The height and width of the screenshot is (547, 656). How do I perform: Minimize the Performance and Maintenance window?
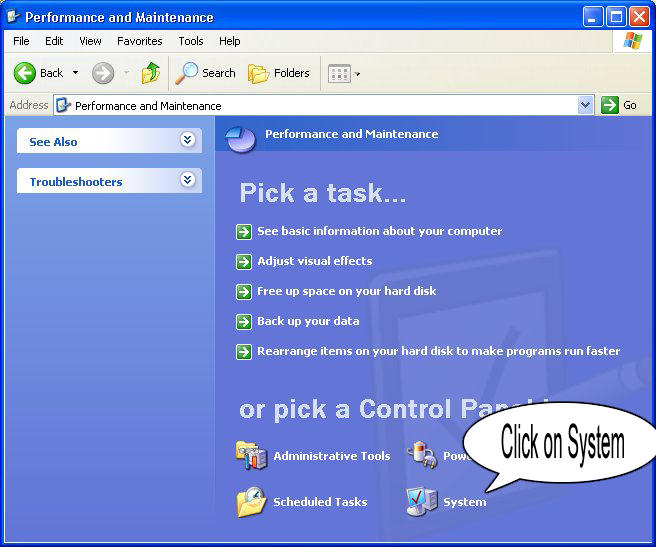click(x=593, y=17)
